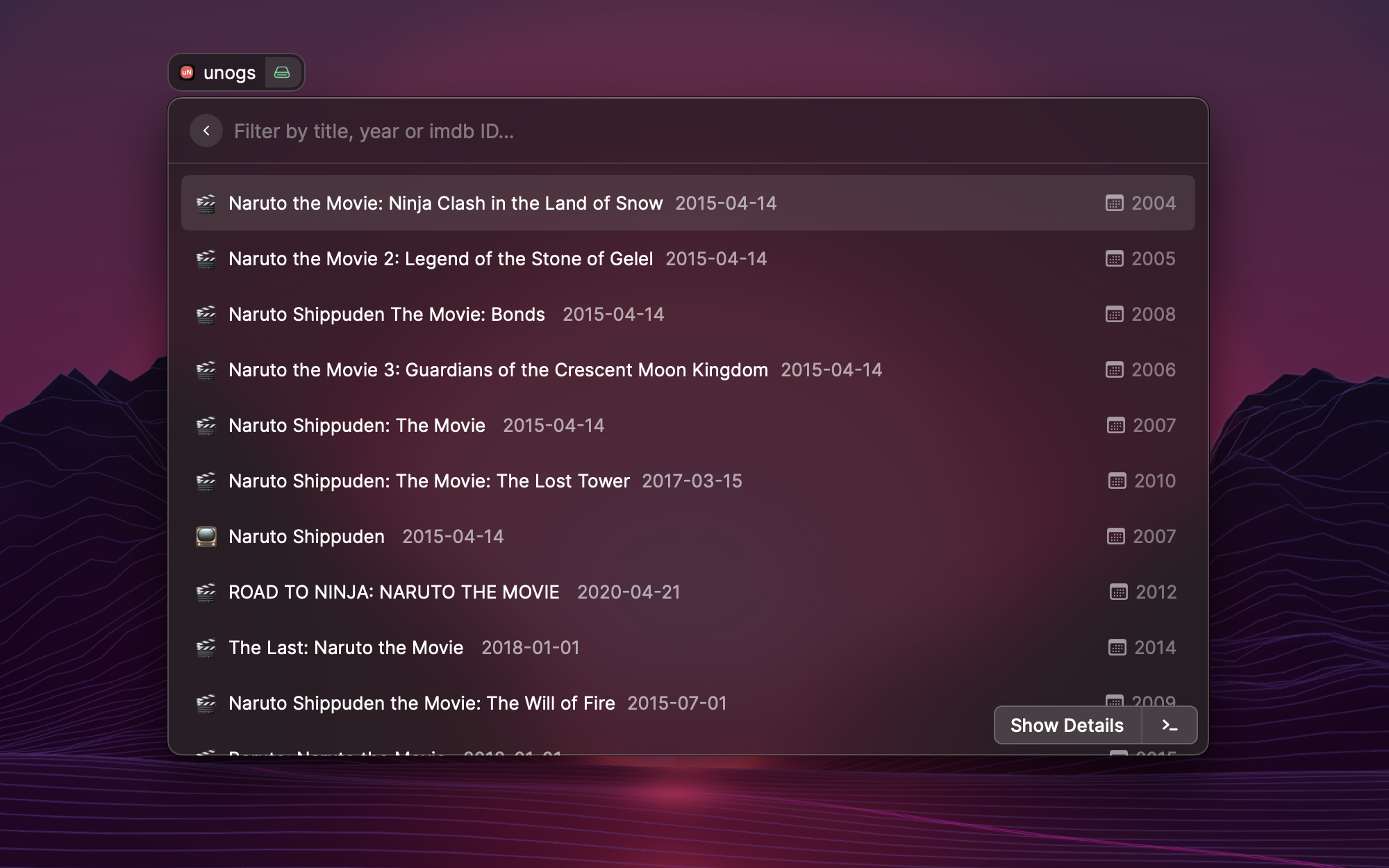Click the unogs command label
This screenshot has width=1389, height=868.
[x=229, y=73]
